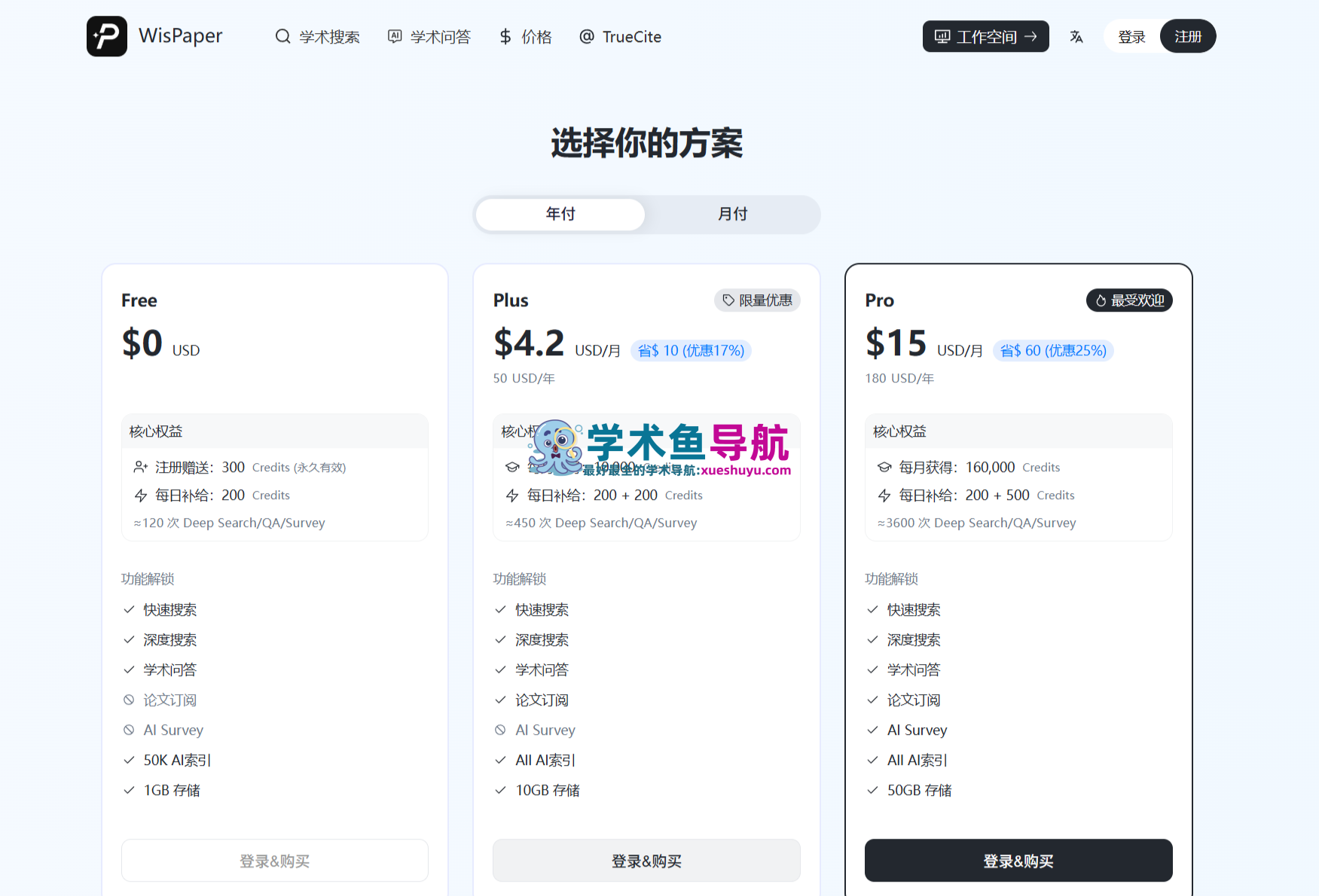Go to the 价格 pricing page

tap(525, 37)
